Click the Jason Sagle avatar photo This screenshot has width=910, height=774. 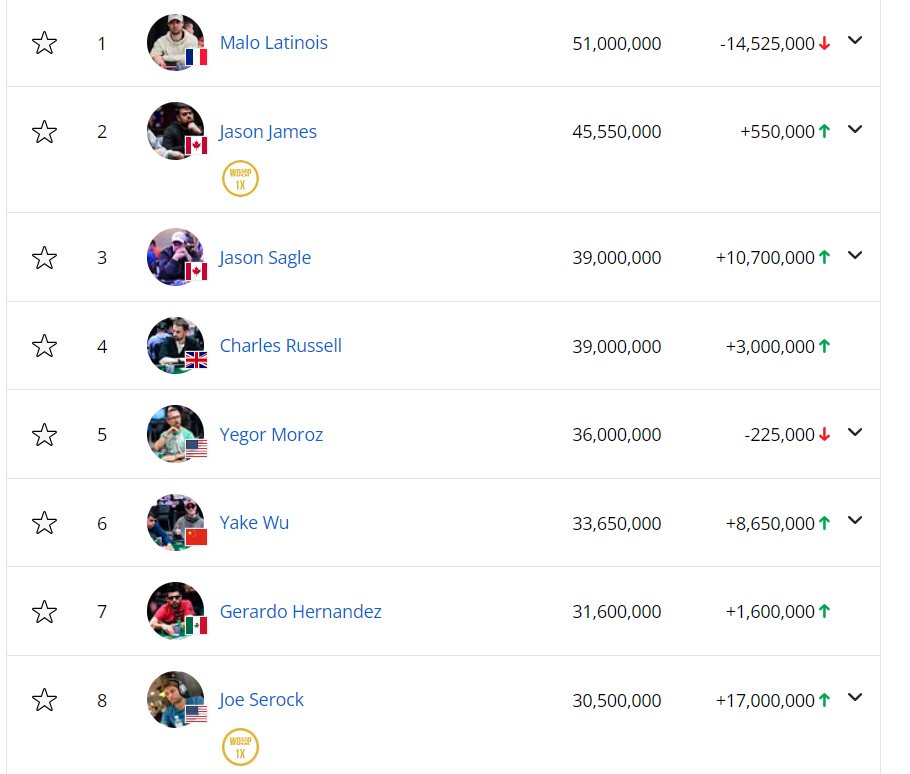172,254
